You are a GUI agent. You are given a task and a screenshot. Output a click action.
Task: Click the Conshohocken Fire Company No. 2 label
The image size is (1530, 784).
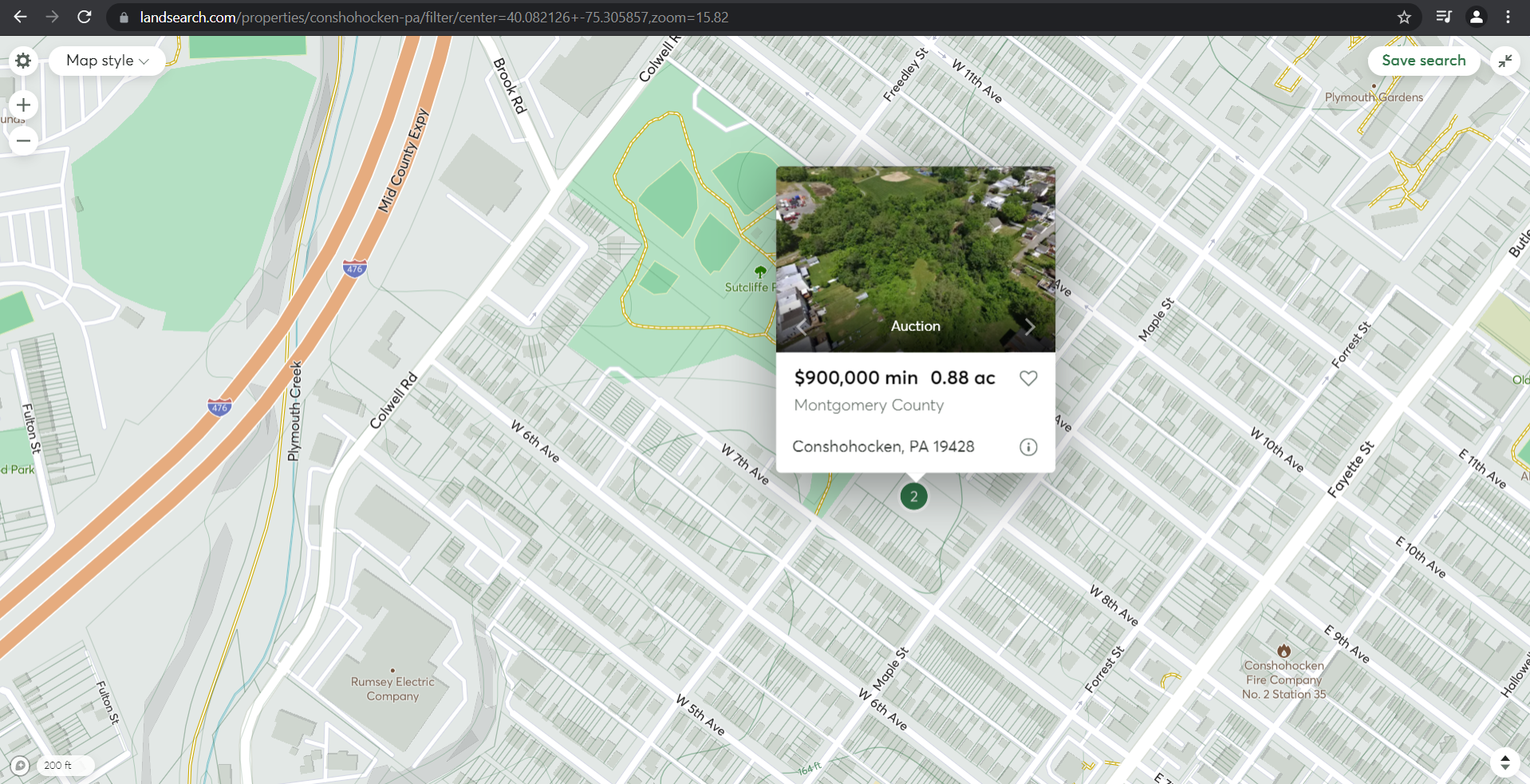point(1284,680)
